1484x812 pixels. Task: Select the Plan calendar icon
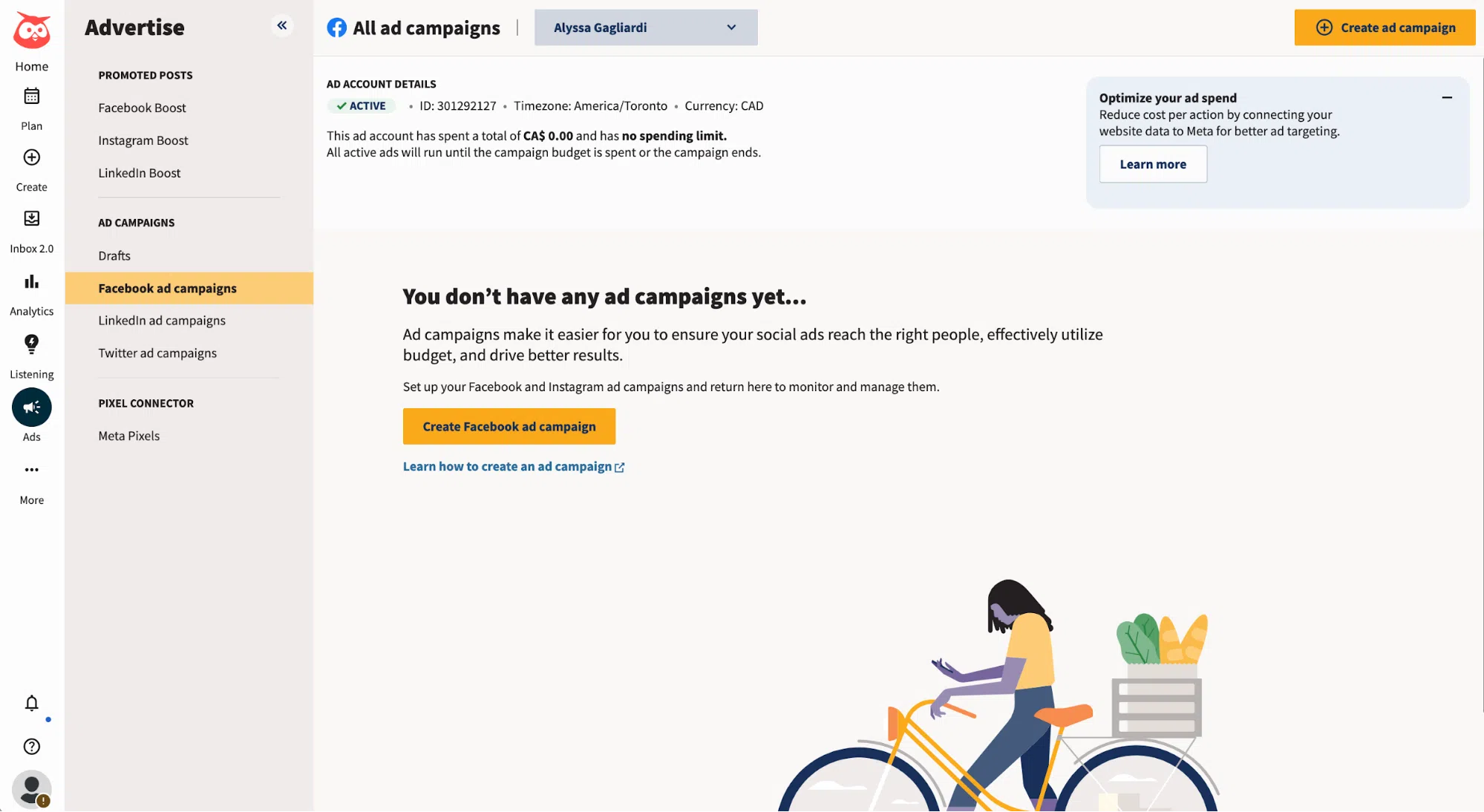(x=30, y=98)
